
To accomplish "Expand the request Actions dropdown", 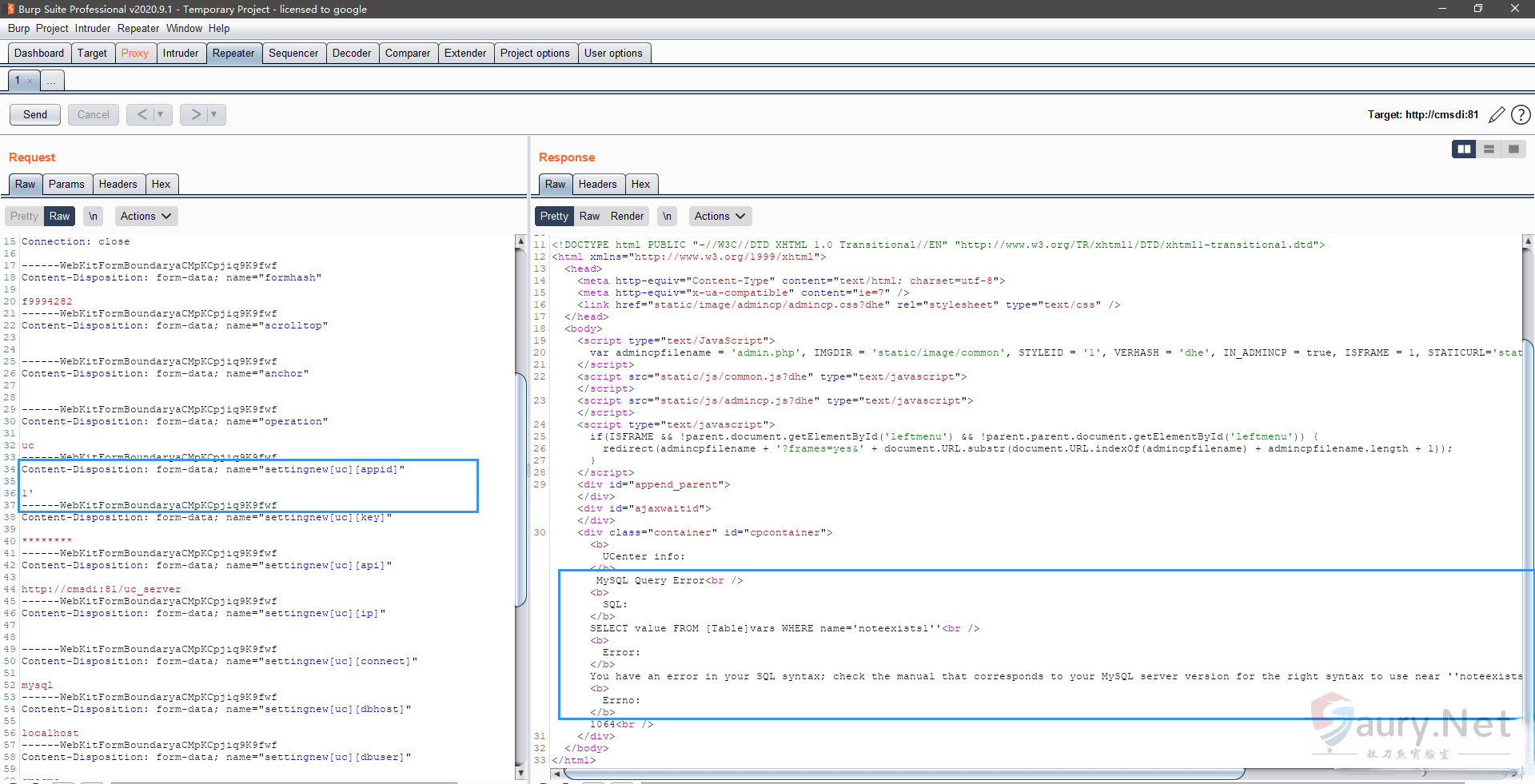I will 146,217.
